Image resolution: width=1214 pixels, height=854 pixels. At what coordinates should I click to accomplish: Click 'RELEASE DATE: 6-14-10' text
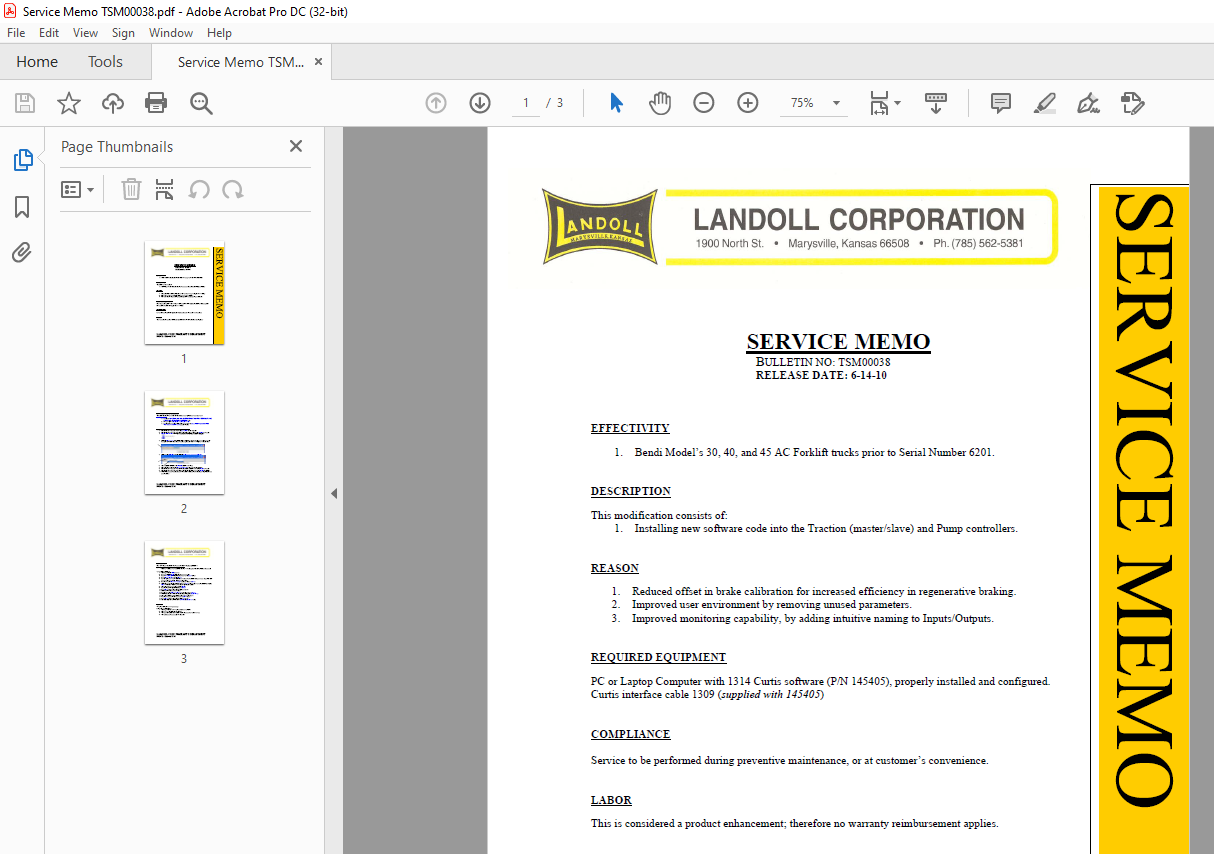821,376
